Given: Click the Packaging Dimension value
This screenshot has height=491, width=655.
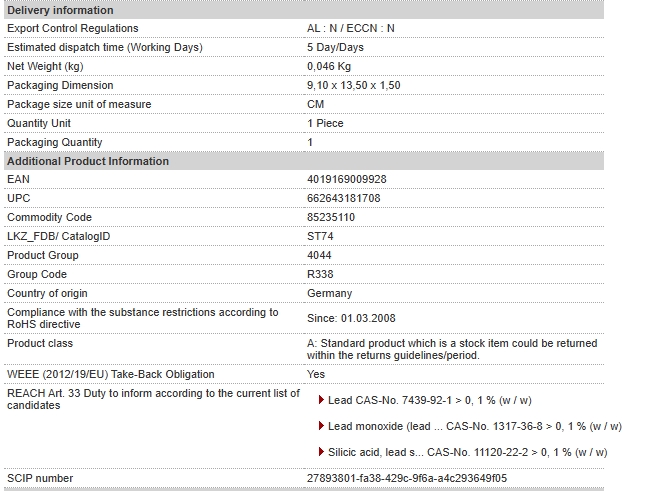Looking at the screenshot, I should pos(354,85).
